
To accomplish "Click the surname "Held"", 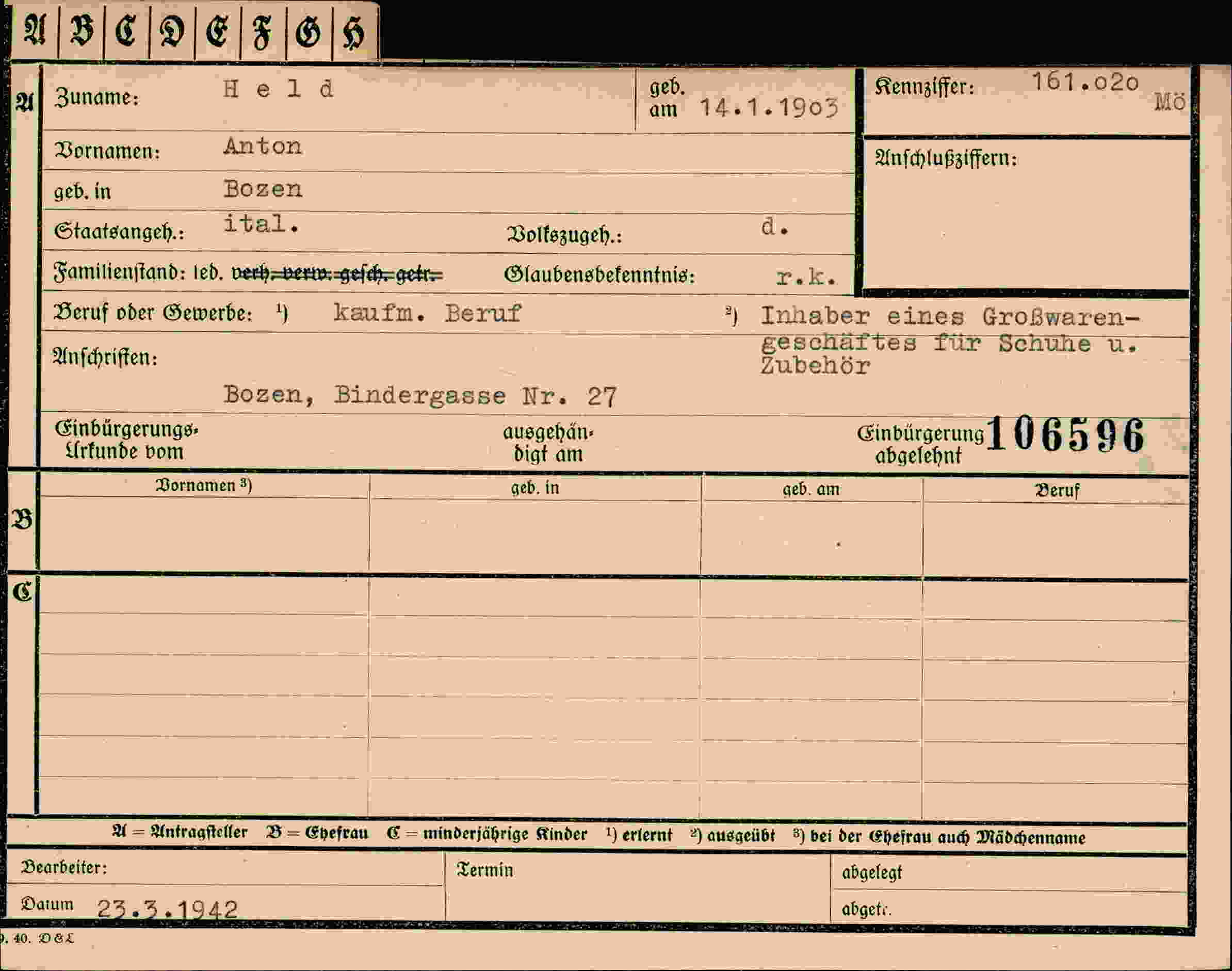I will pos(279,89).
